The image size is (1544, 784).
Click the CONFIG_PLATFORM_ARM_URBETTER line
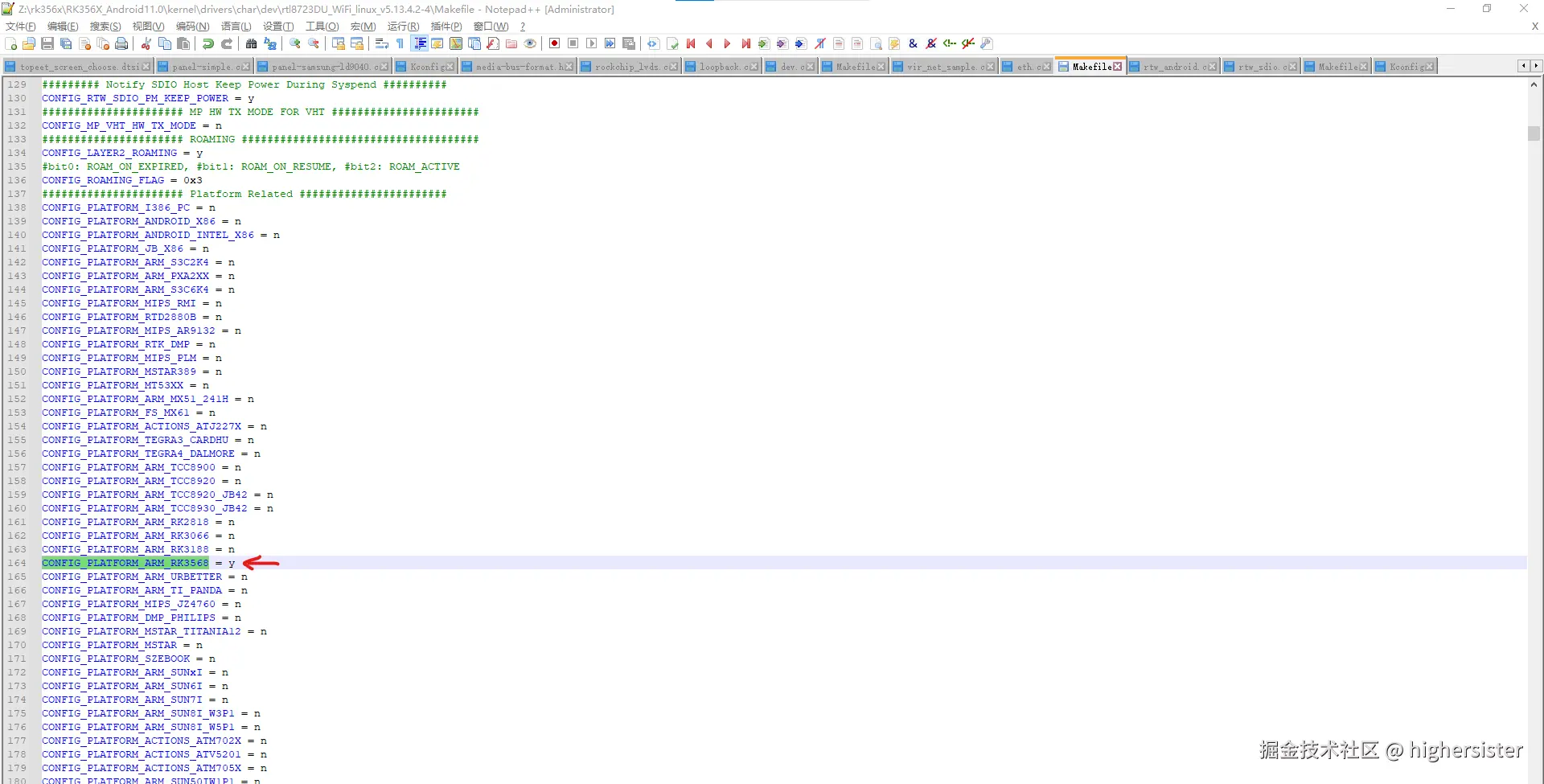pos(145,577)
